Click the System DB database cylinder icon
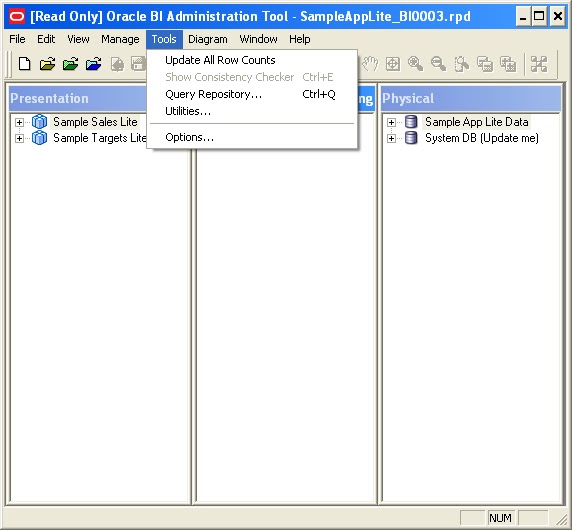The width and height of the screenshot is (572, 530). coord(411,138)
